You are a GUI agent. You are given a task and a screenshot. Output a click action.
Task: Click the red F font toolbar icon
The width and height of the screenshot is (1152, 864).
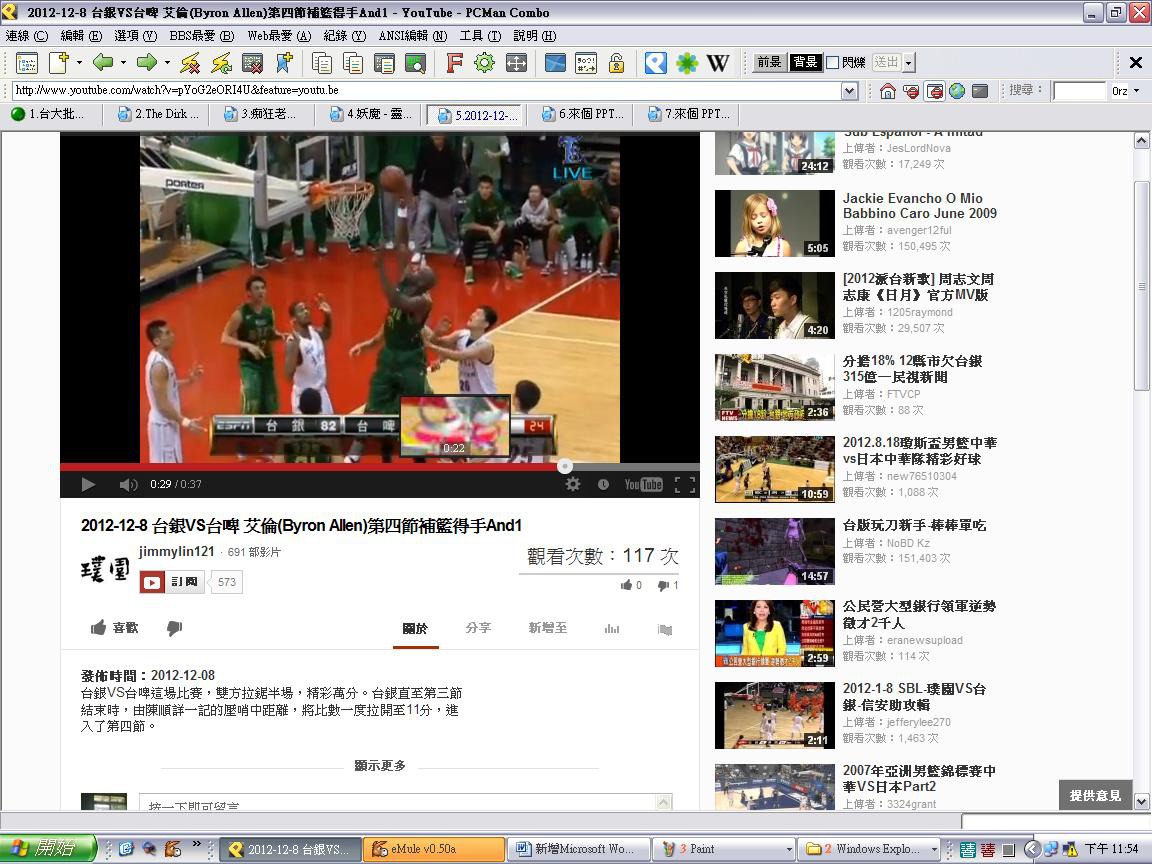point(454,63)
